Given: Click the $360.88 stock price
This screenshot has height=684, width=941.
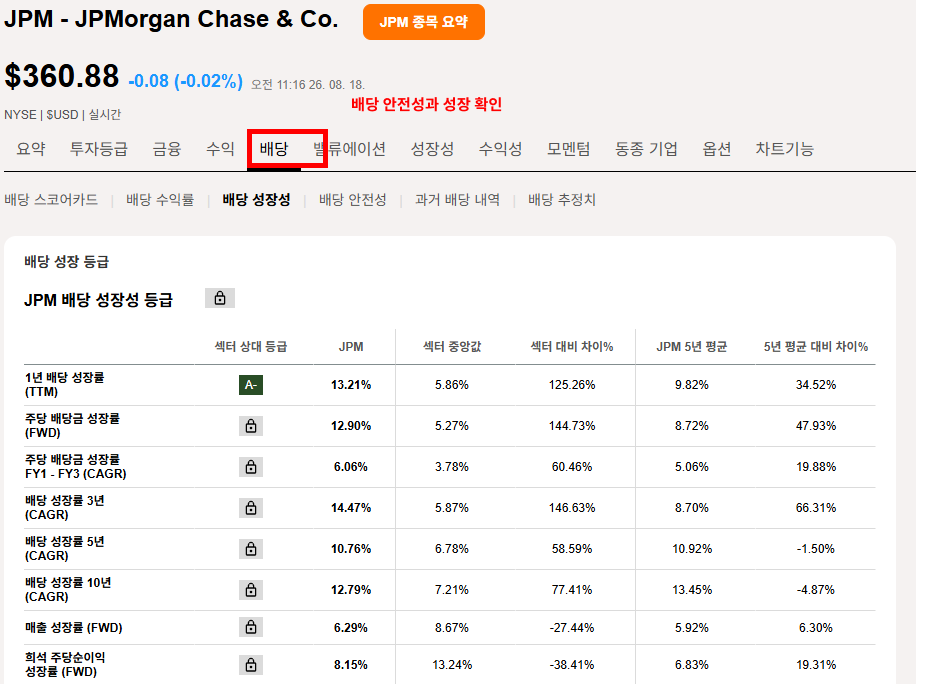Looking at the screenshot, I should [x=62, y=76].
